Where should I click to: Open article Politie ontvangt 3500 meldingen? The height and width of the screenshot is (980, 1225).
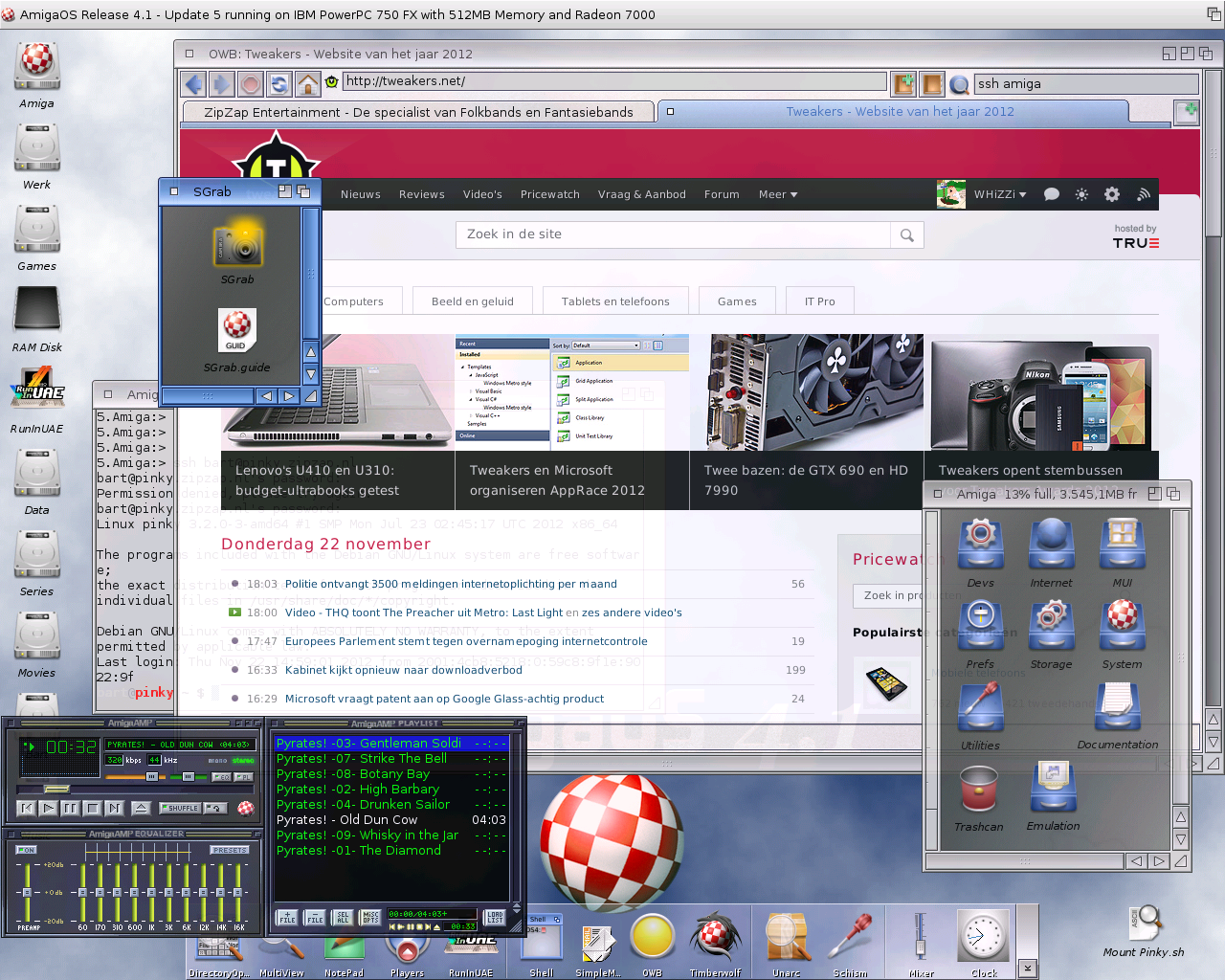[x=451, y=584]
